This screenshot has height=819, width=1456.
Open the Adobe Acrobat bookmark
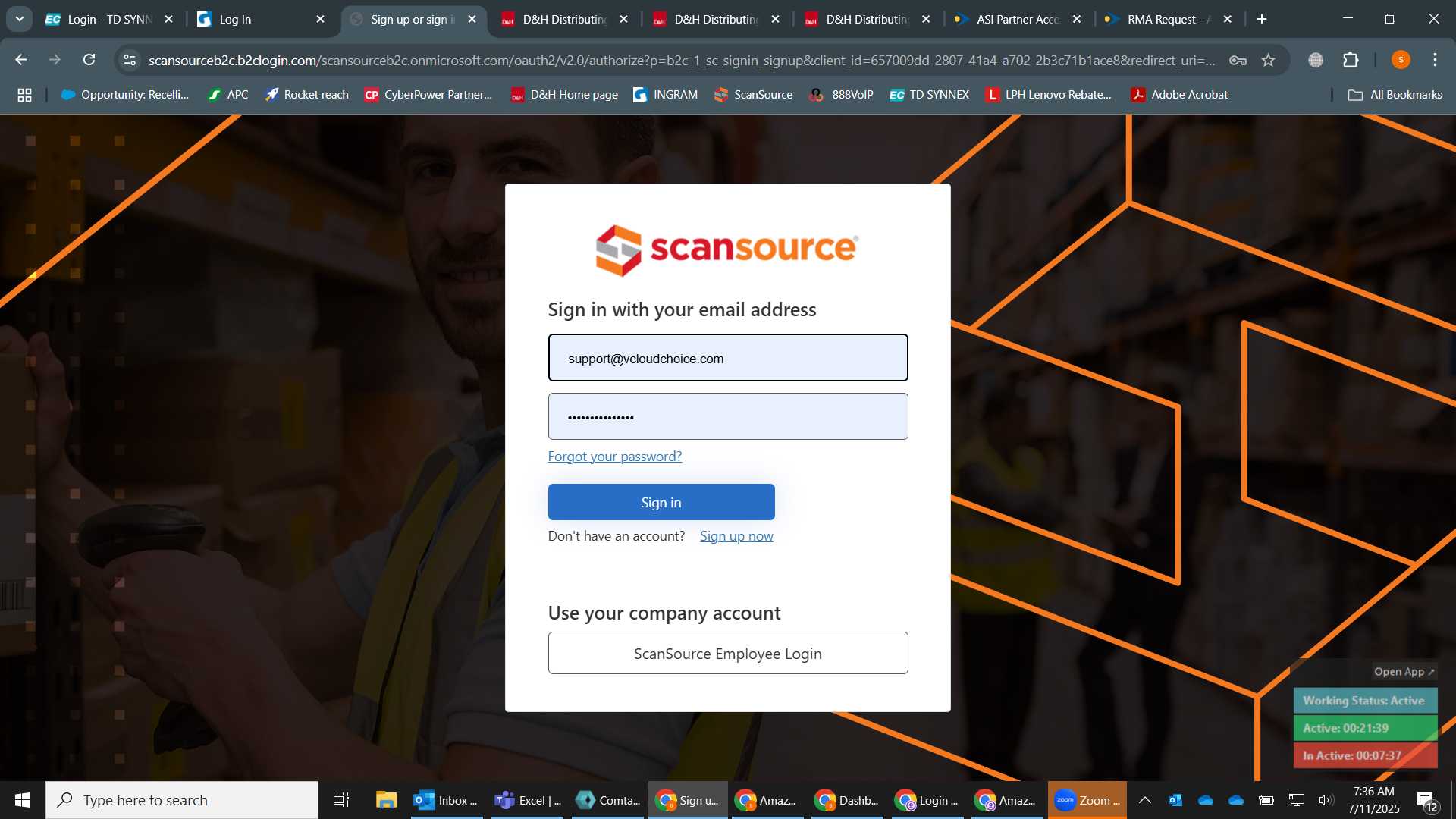[1179, 95]
